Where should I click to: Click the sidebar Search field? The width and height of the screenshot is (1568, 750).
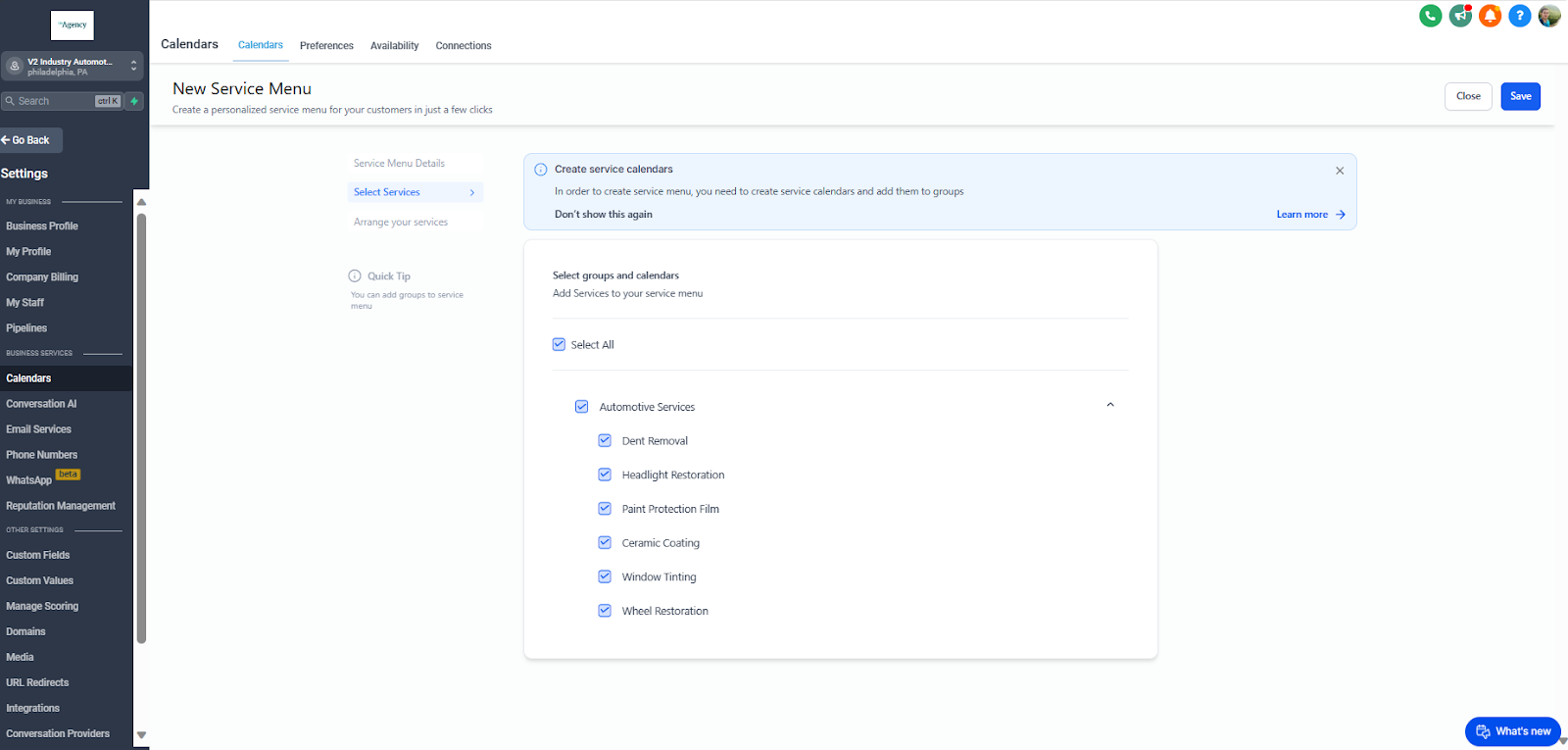[x=63, y=101]
